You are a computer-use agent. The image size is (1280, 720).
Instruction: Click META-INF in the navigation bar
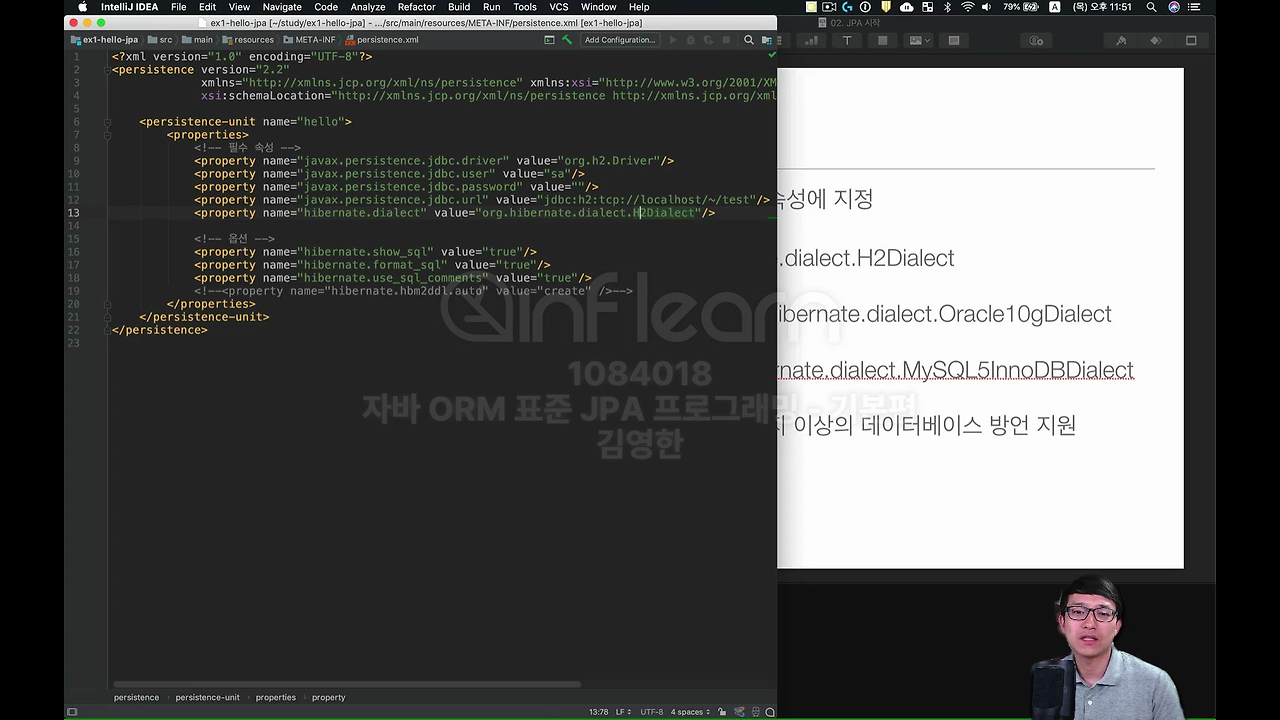click(309, 40)
